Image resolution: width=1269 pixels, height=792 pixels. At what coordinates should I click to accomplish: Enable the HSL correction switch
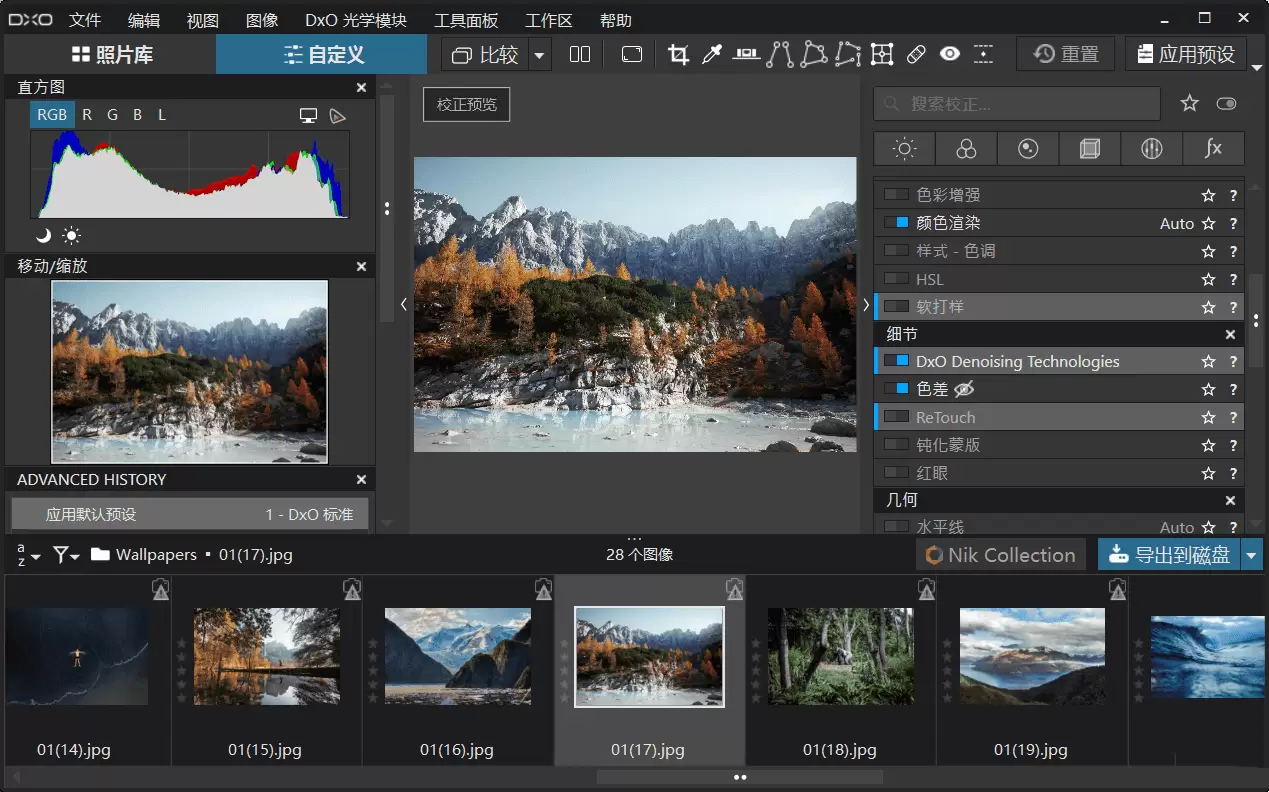click(897, 279)
